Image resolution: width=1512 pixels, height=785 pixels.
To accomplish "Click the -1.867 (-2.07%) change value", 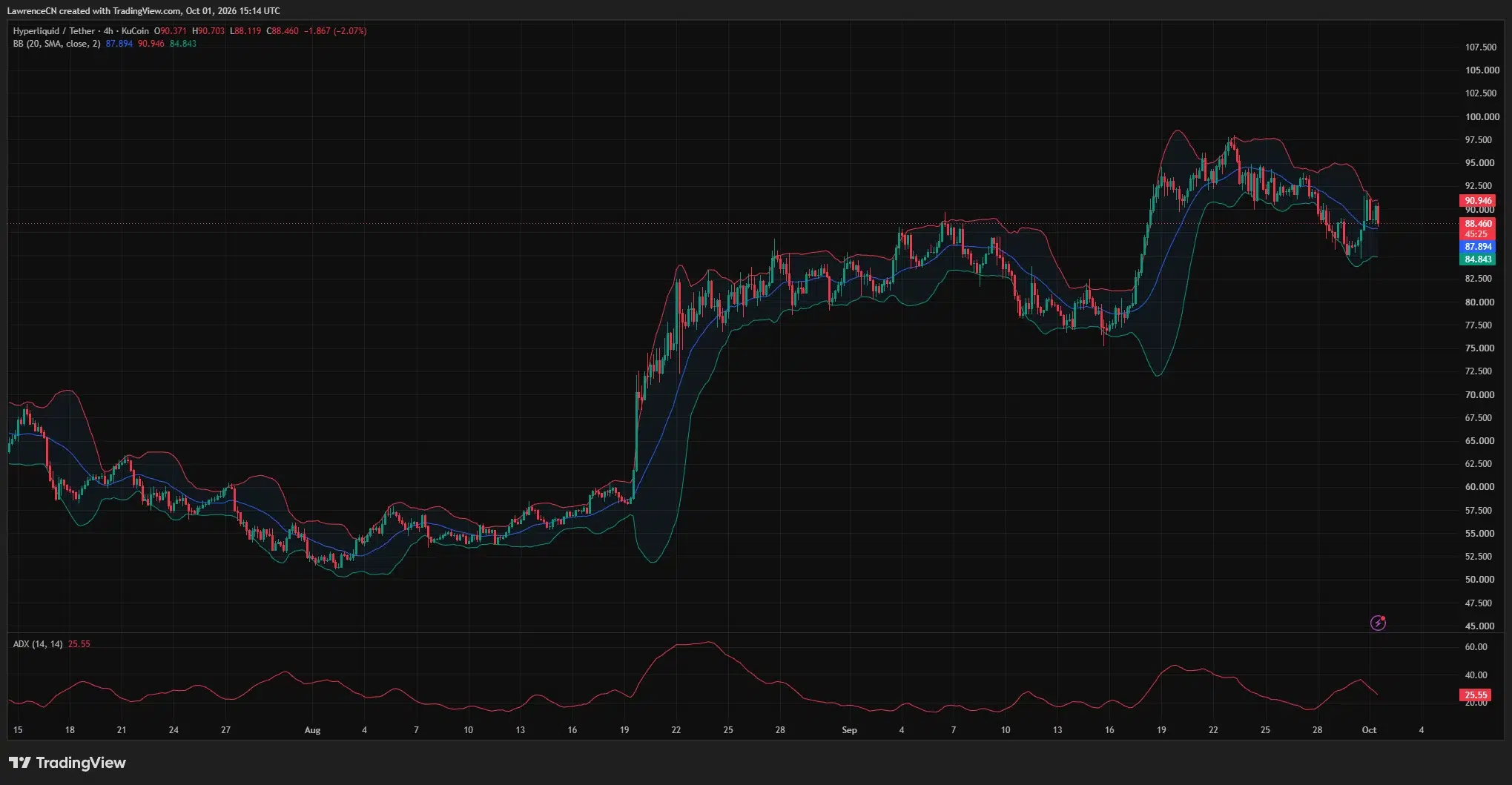I will click(335, 31).
